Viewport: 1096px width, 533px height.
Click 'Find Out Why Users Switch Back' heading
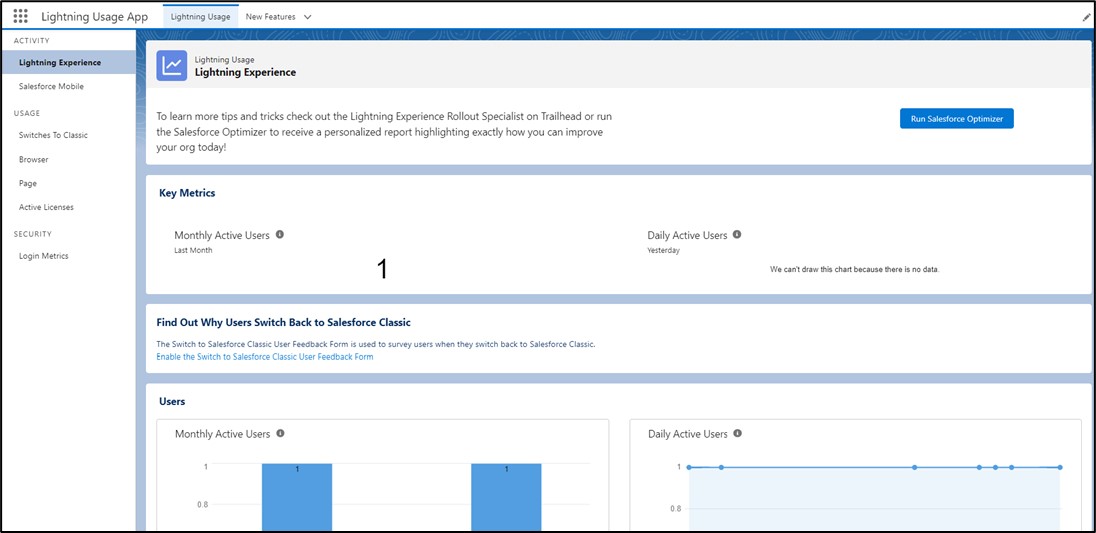[284, 323]
